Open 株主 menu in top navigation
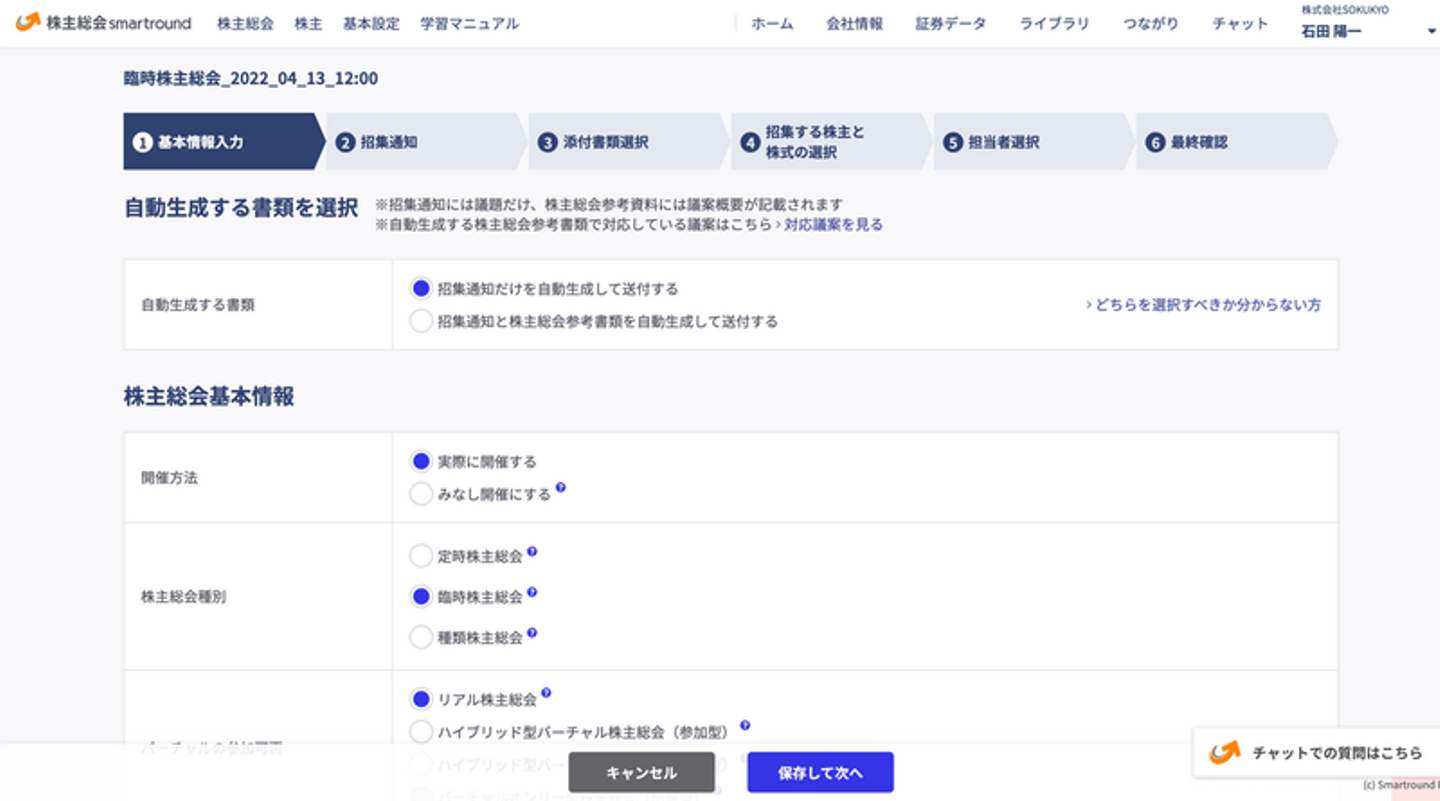 click(x=308, y=24)
